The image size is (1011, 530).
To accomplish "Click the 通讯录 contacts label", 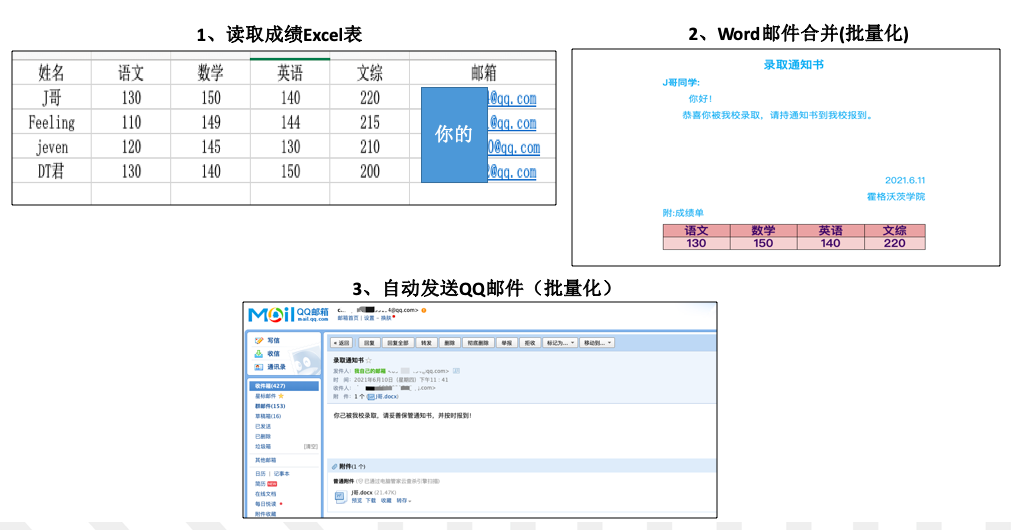I will [277, 367].
